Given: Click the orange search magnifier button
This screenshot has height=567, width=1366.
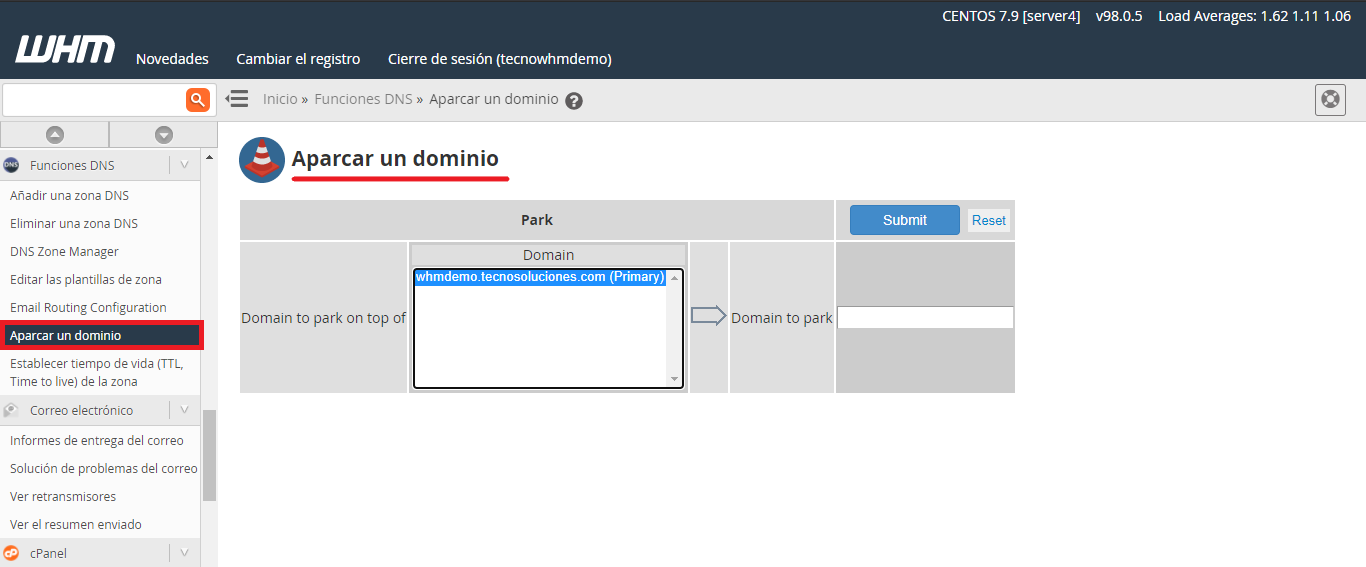Looking at the screenshot, I should [x=198, y=99].
